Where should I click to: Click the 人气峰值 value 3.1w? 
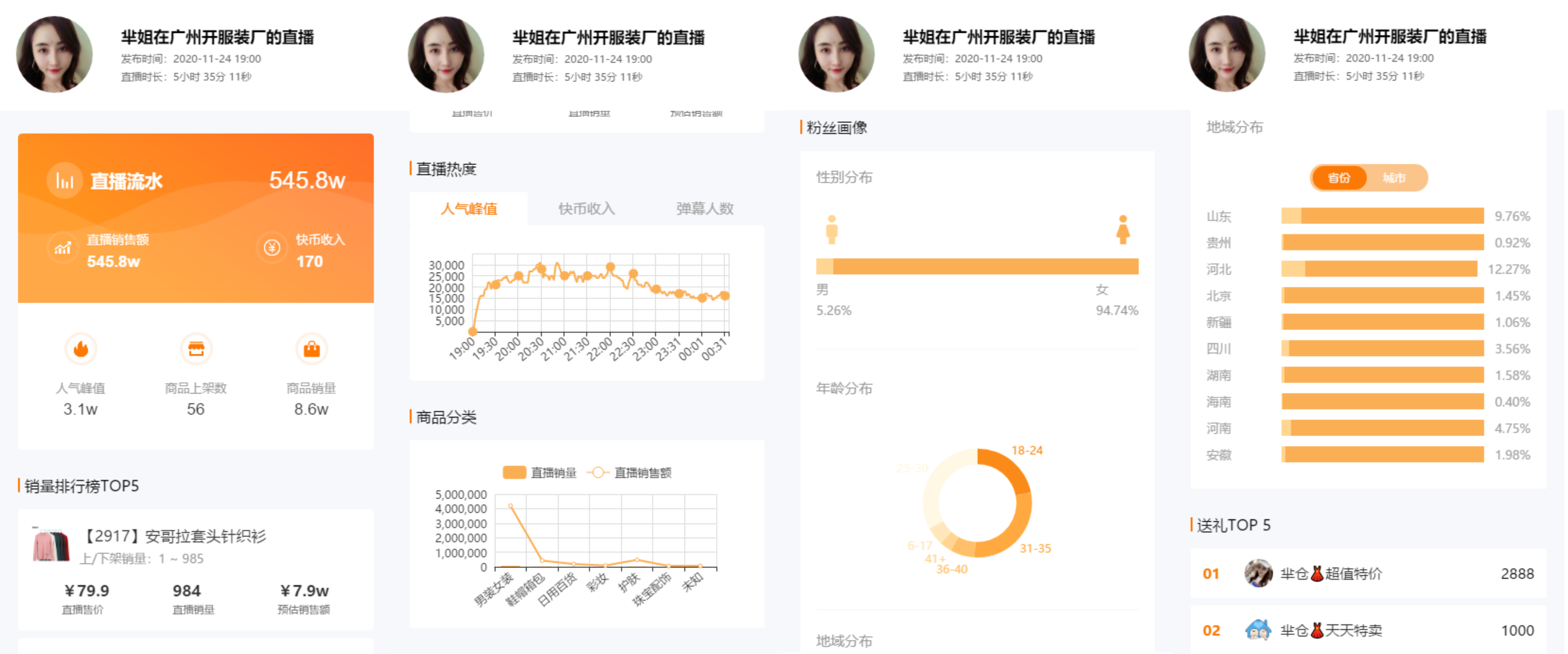80,409
